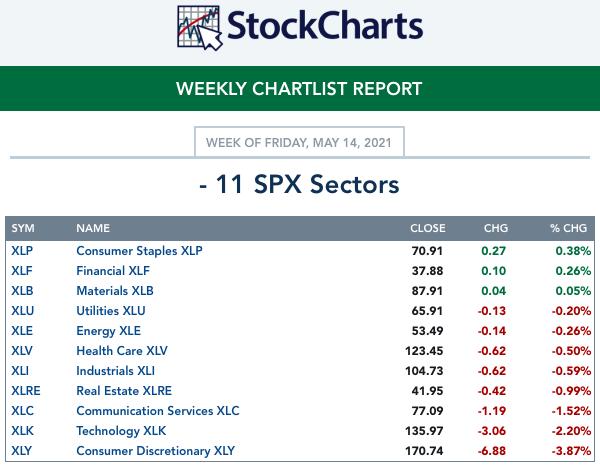
Task: Click the Energy XLE name link
Action: pyautogui.click(x=109, y=331)
